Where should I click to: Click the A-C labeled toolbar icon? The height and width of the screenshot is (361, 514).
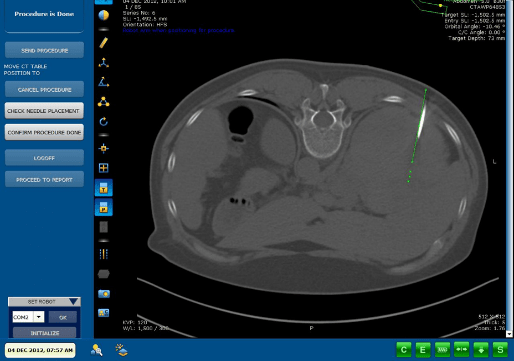tap(104, 313)
